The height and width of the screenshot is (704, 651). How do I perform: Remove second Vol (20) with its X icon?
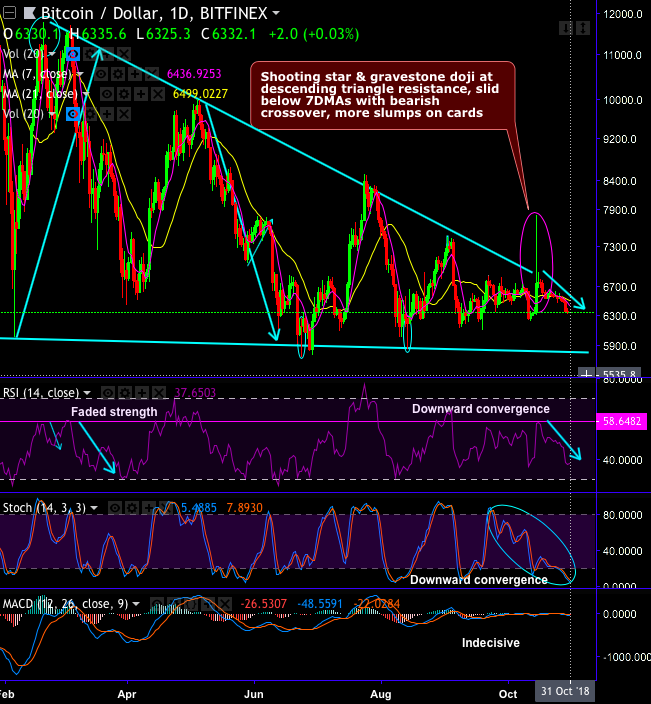click(x=124, y=114)
